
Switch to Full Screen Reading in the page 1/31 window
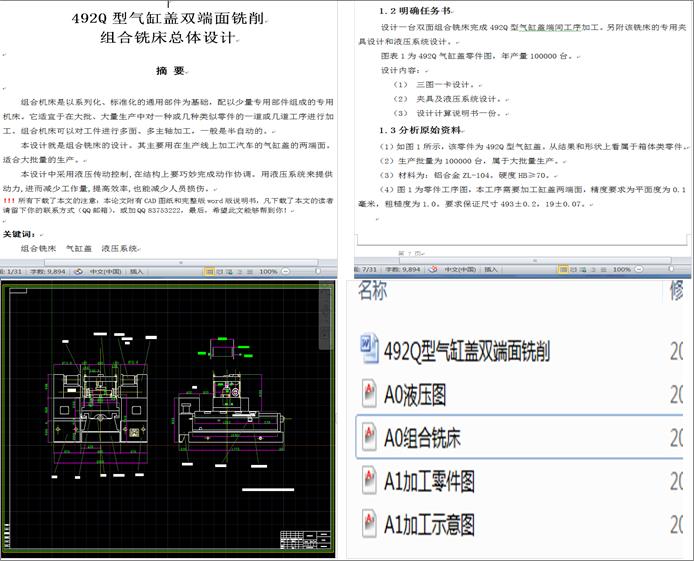[220, 271]
